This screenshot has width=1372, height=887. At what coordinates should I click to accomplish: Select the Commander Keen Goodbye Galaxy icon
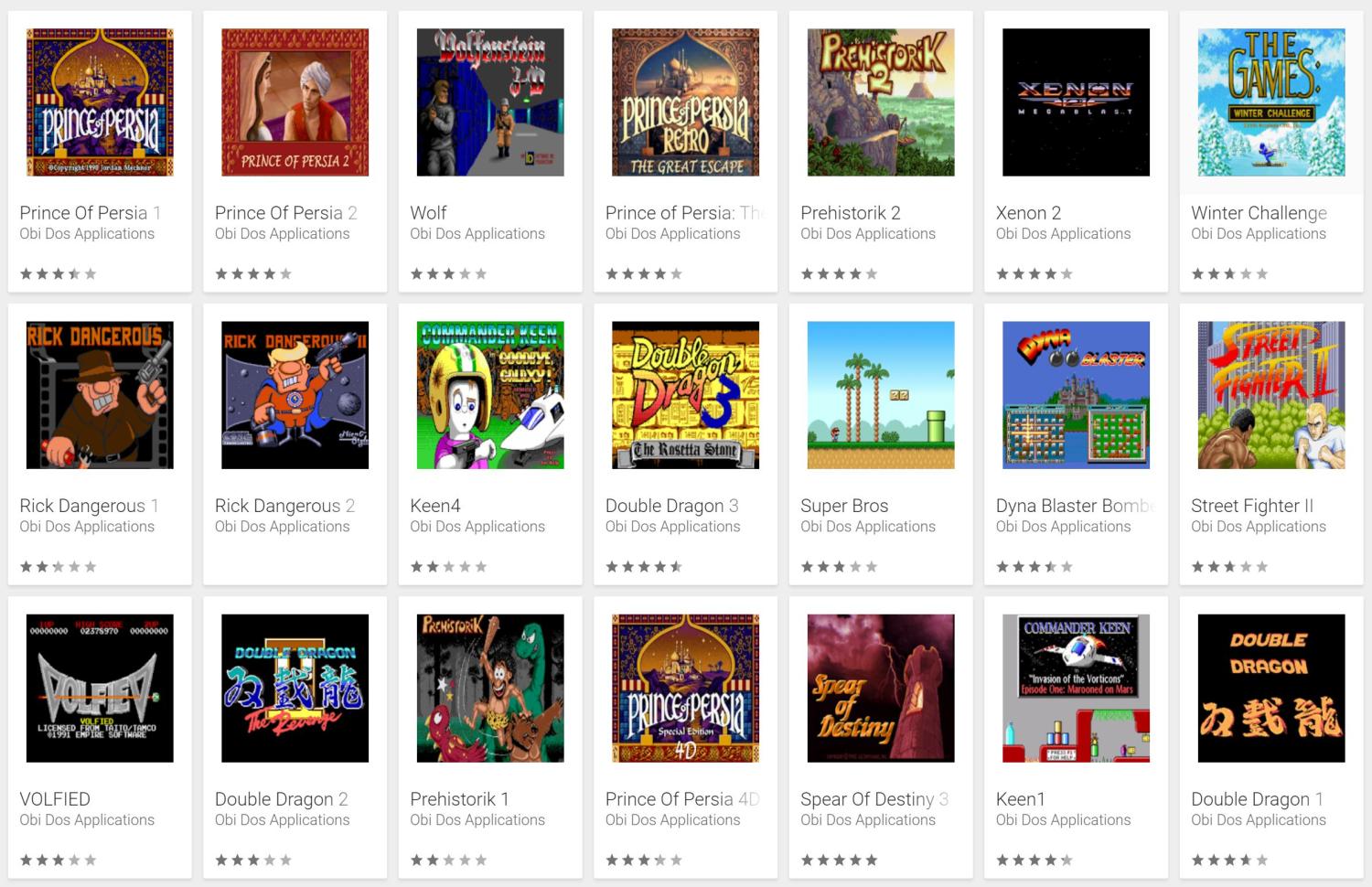490,395
